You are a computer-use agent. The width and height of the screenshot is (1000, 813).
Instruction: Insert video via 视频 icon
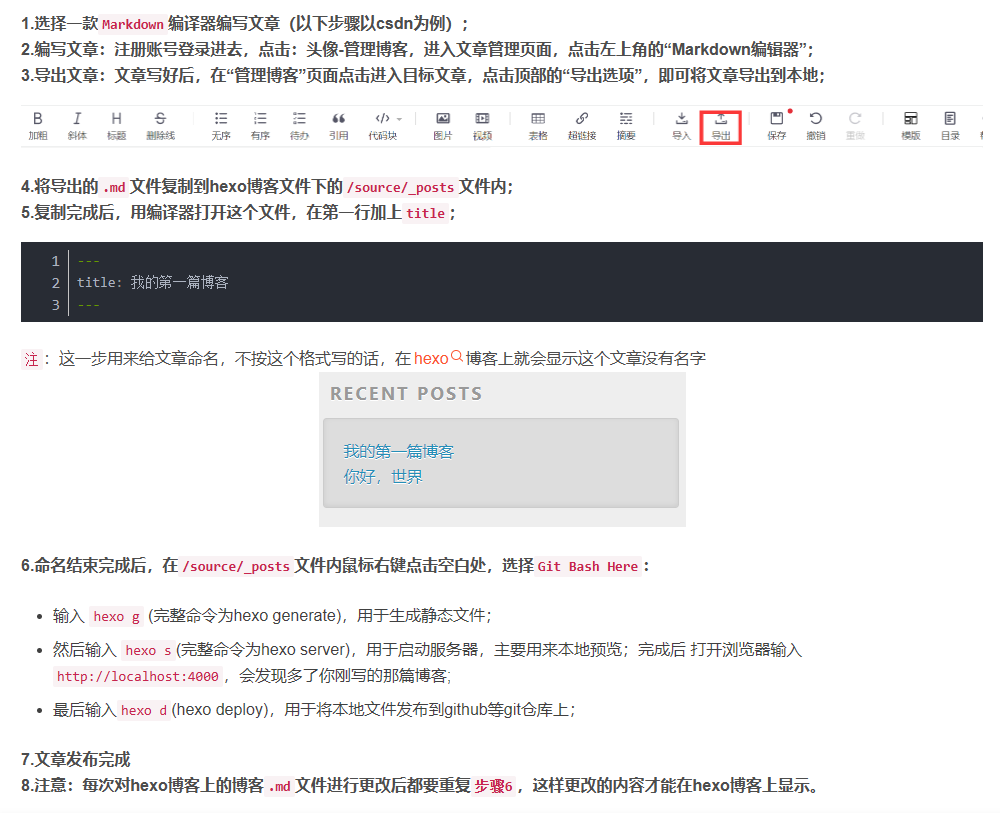point(482,126)
